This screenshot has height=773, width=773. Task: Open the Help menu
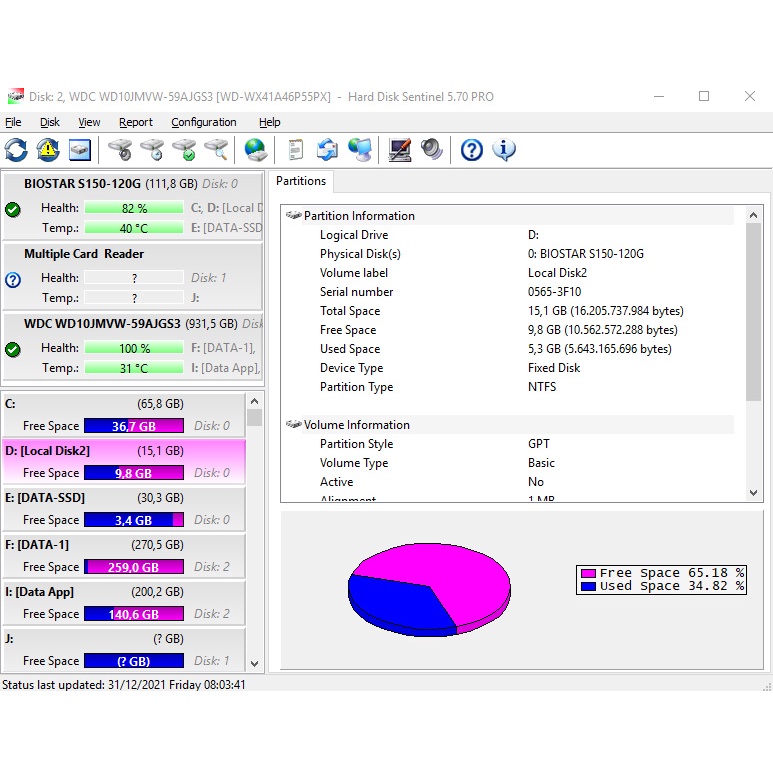pyautogui.click(x=270, y=122)
